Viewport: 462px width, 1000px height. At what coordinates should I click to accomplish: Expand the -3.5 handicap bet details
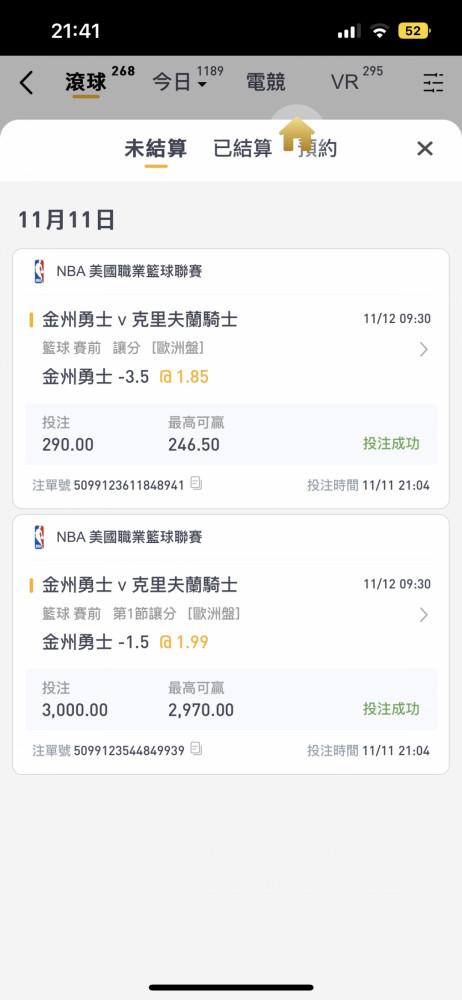coord(424,349)
